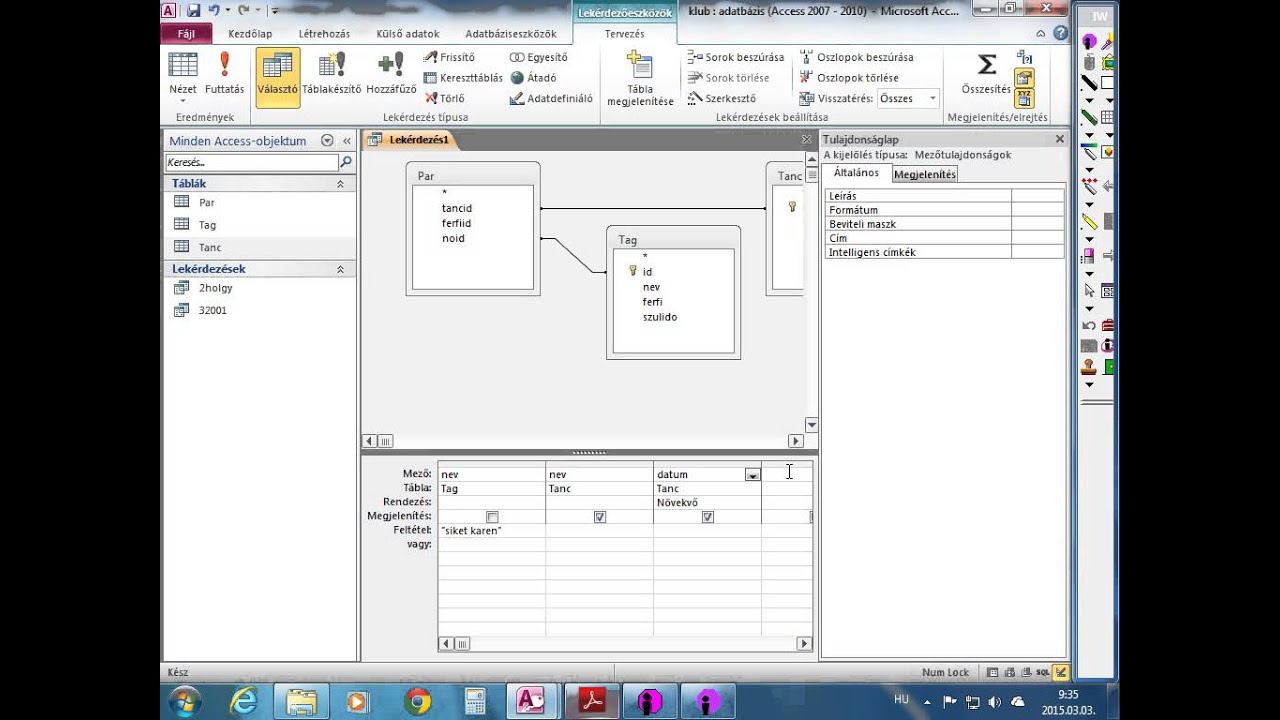Click the Növekvő sort cell

707,503
